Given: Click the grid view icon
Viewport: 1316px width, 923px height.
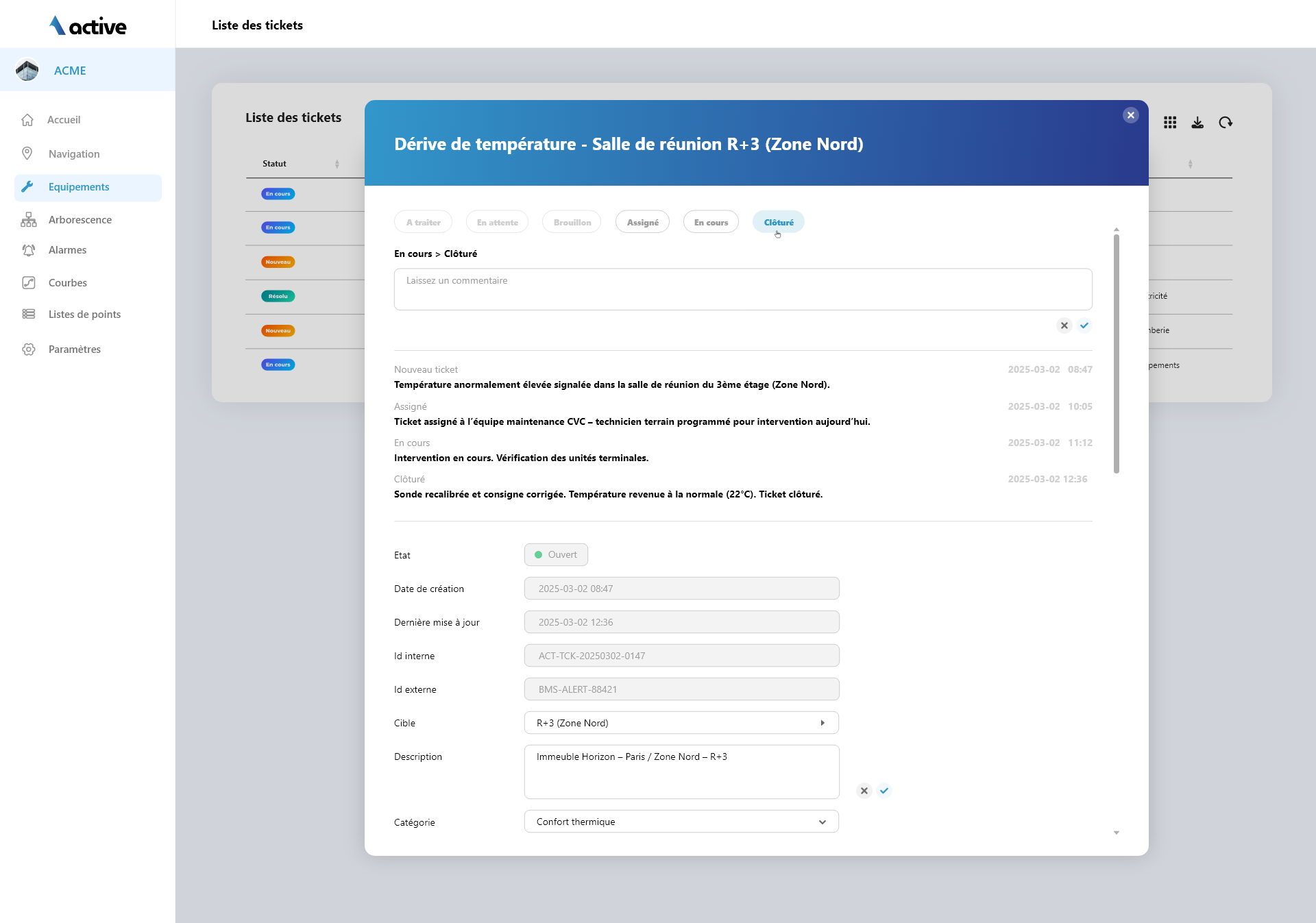Looking at the screenshot, I should point(1170,123).
